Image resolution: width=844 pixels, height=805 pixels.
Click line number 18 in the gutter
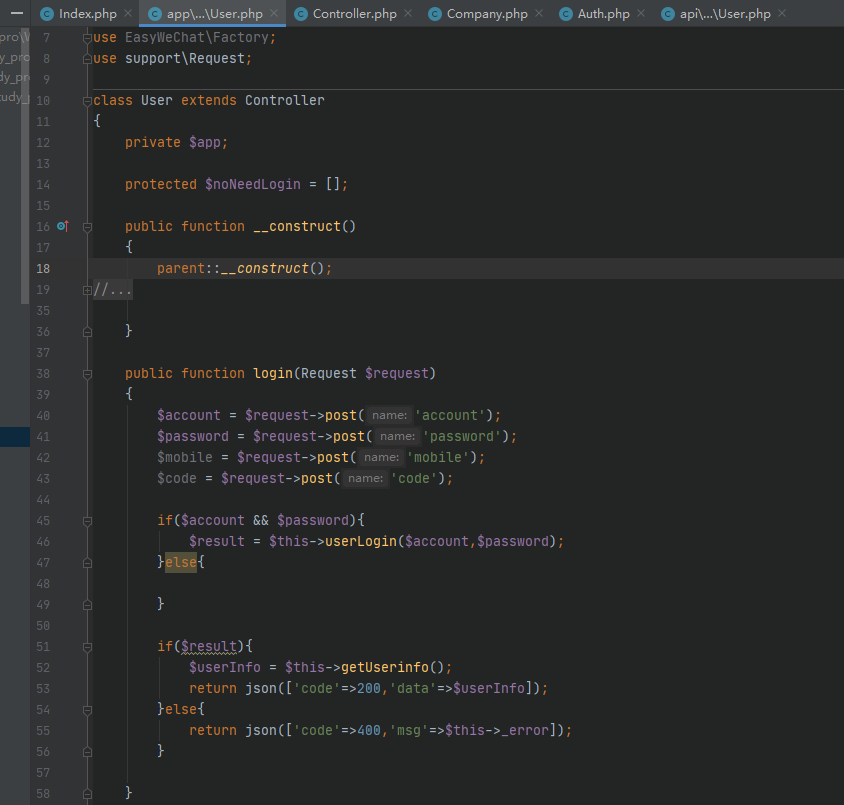point(43,269)
